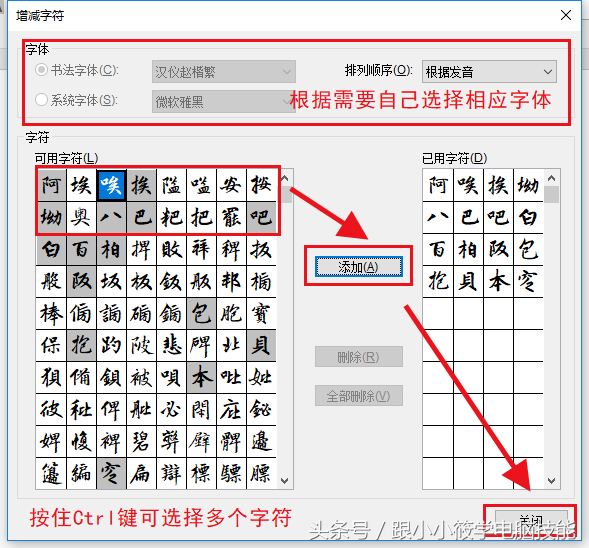This screenshot has height=548, width=589.
Task: Select character 阿 in available characters list
Action: point(51,185)
